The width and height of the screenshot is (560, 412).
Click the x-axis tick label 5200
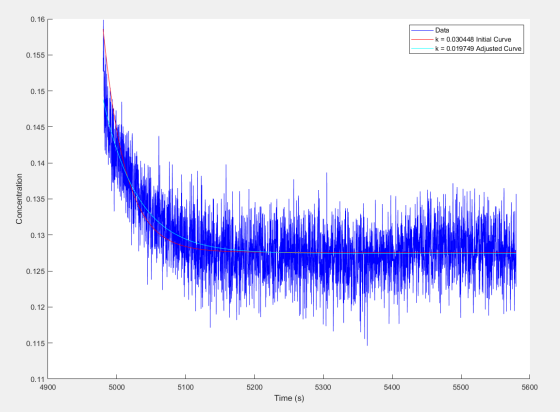pos(254,387)
